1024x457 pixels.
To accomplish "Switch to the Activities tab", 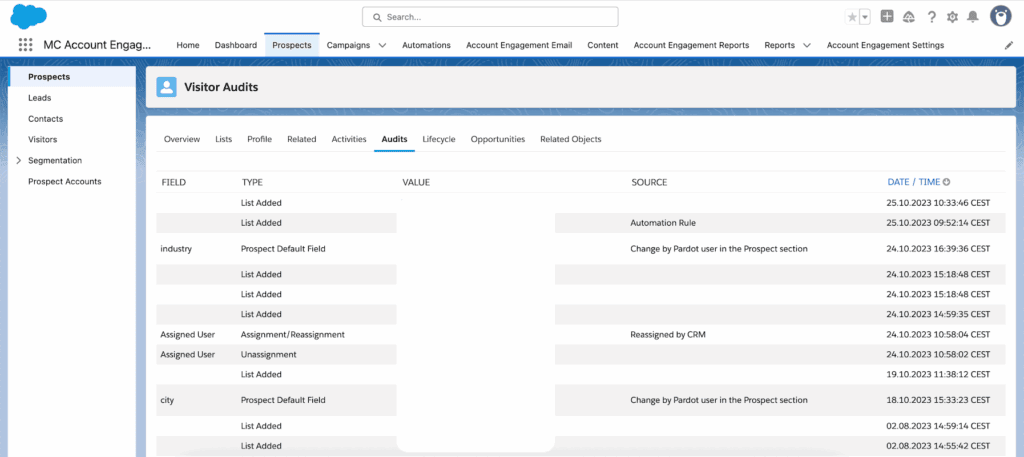I will pos(349,139).
